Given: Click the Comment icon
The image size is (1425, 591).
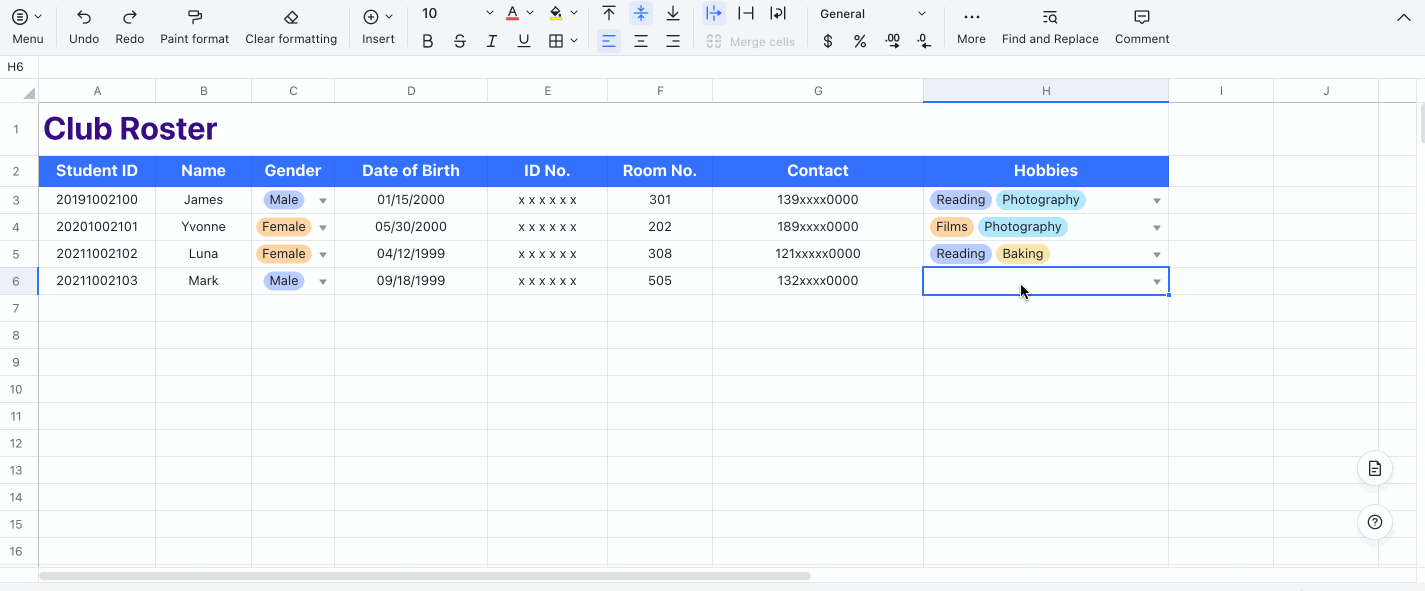Looking at the screenshot, I should click(1141, 24).
